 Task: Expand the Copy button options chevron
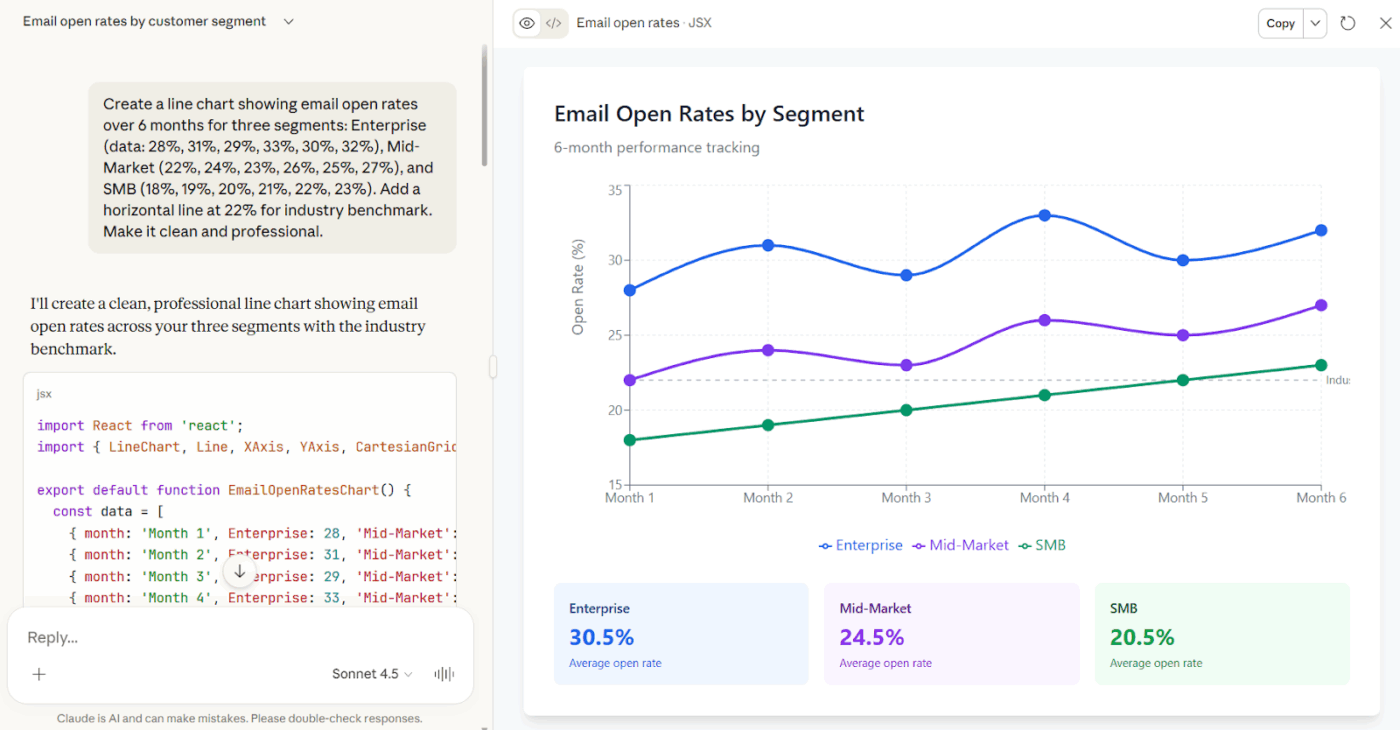point(1315,23)
